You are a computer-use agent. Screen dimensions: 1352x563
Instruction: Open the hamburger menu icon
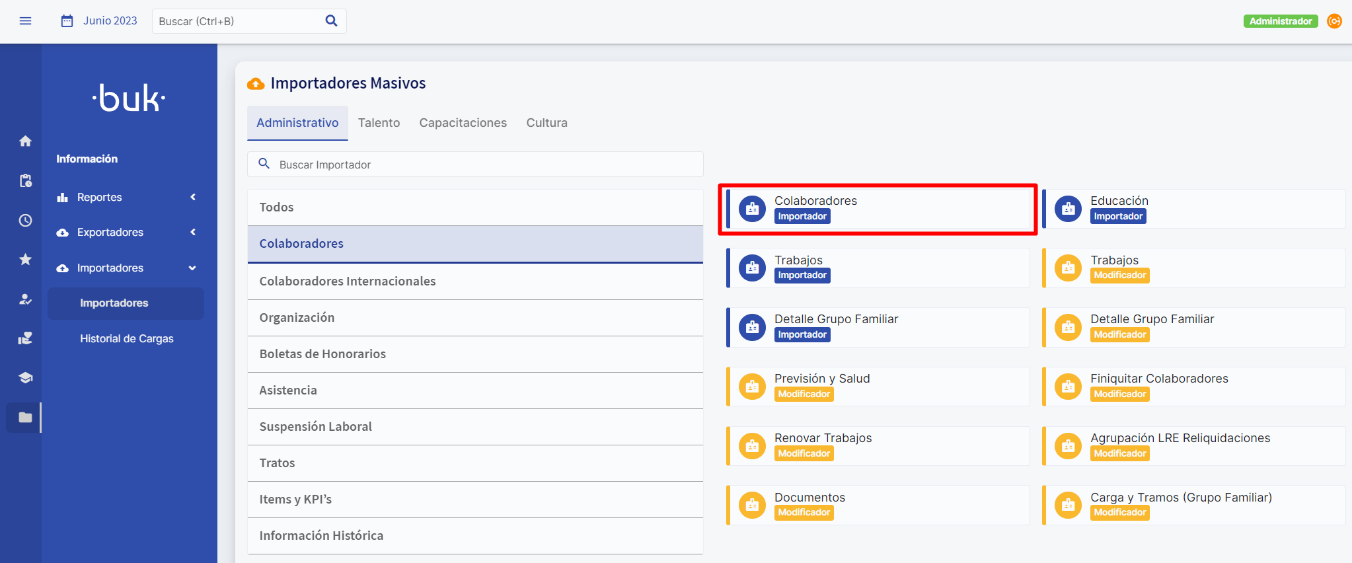(26, 21)
